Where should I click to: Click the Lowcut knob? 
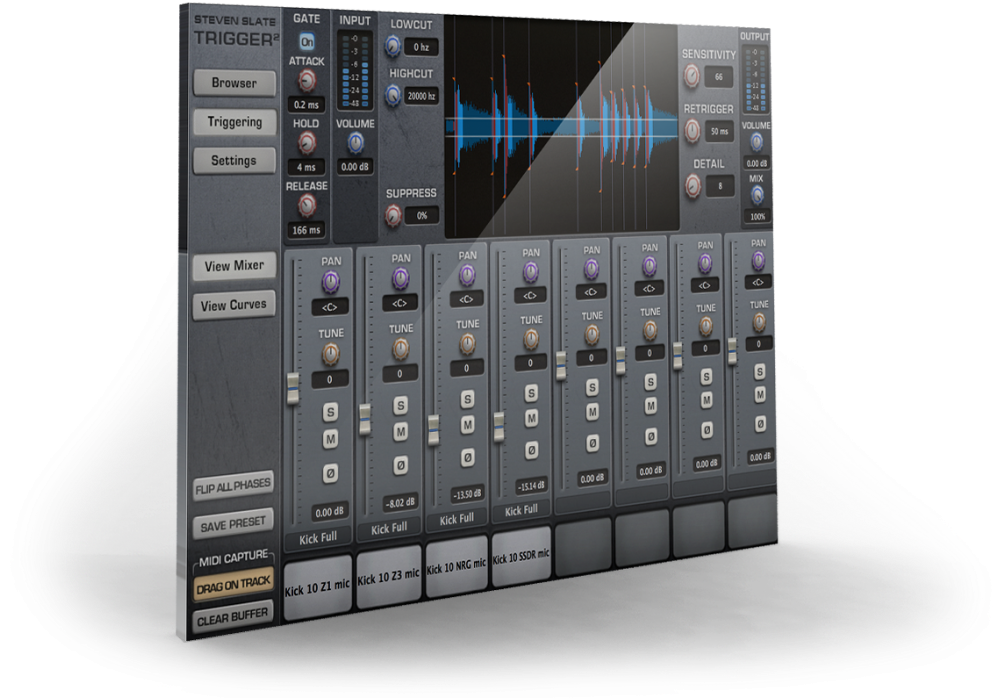tap(393, 46)
